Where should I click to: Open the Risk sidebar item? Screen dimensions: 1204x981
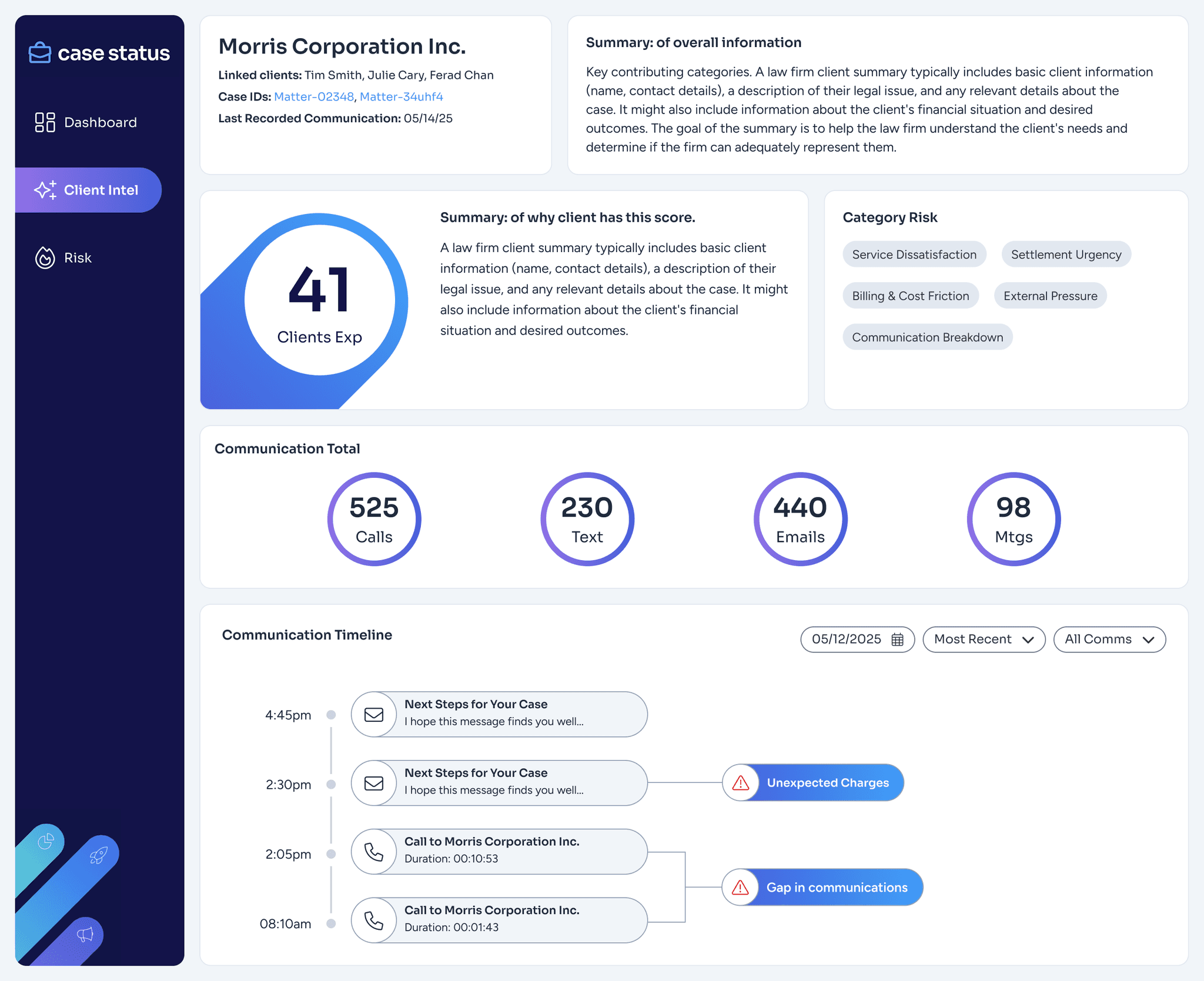[x=78, y=257]
